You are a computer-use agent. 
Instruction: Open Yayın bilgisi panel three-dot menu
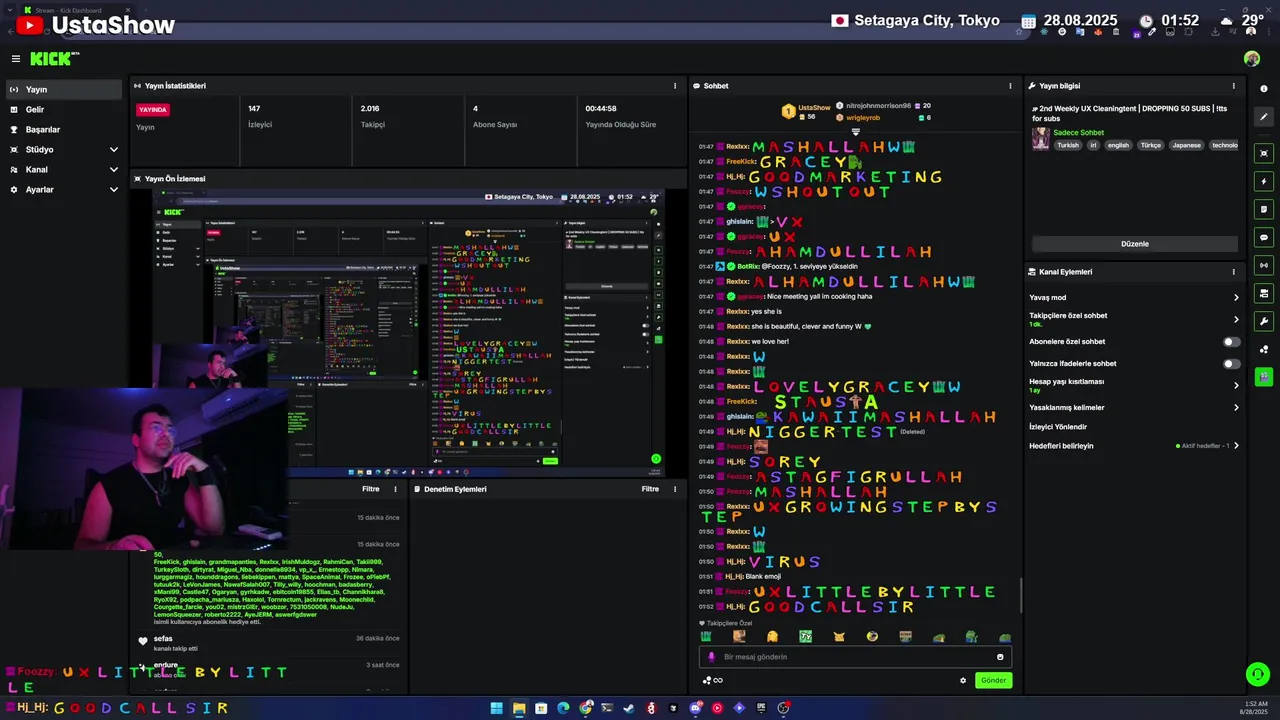(x=1233, y=86)
